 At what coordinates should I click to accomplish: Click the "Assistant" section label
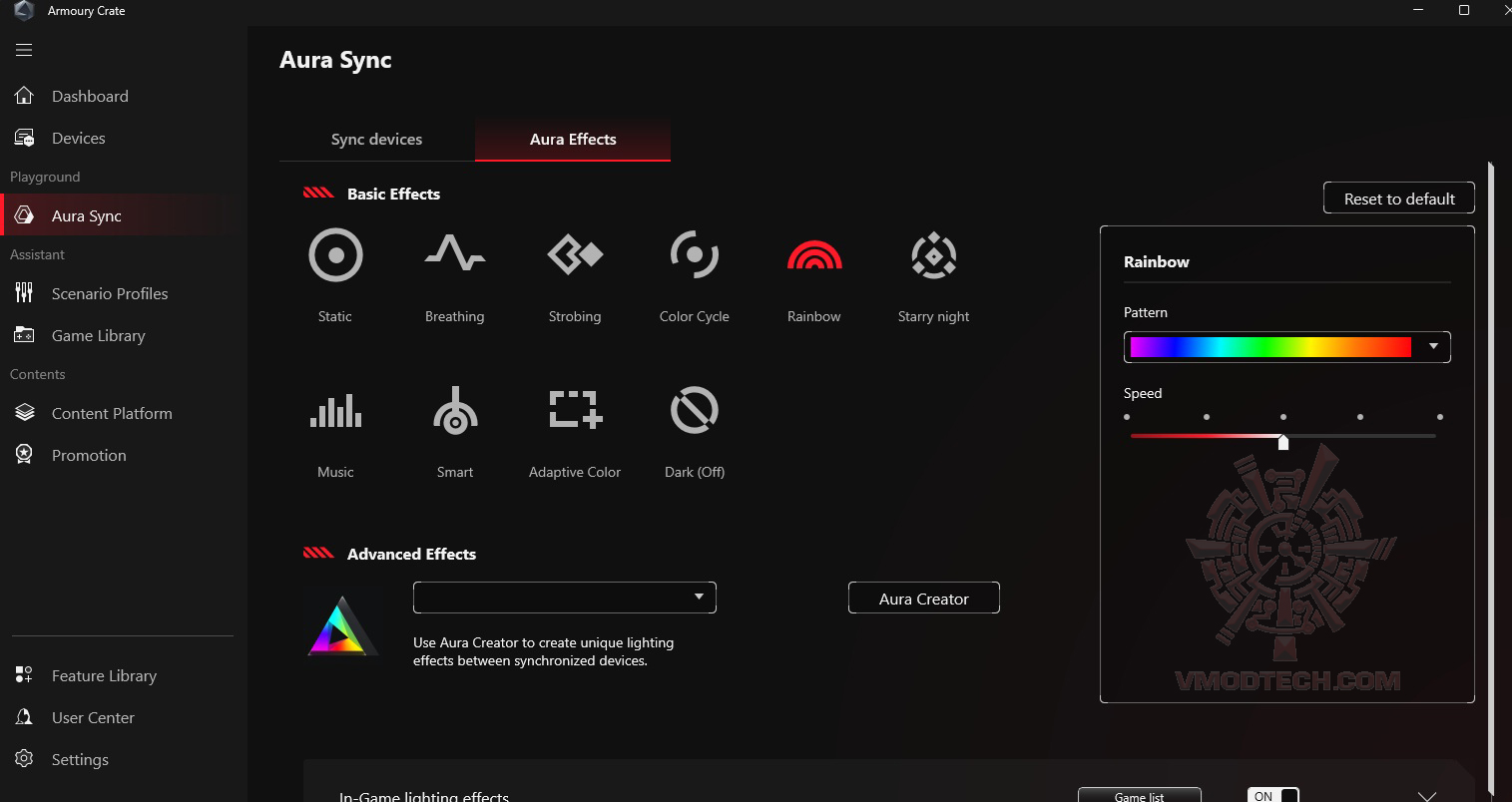click(37, 254)
